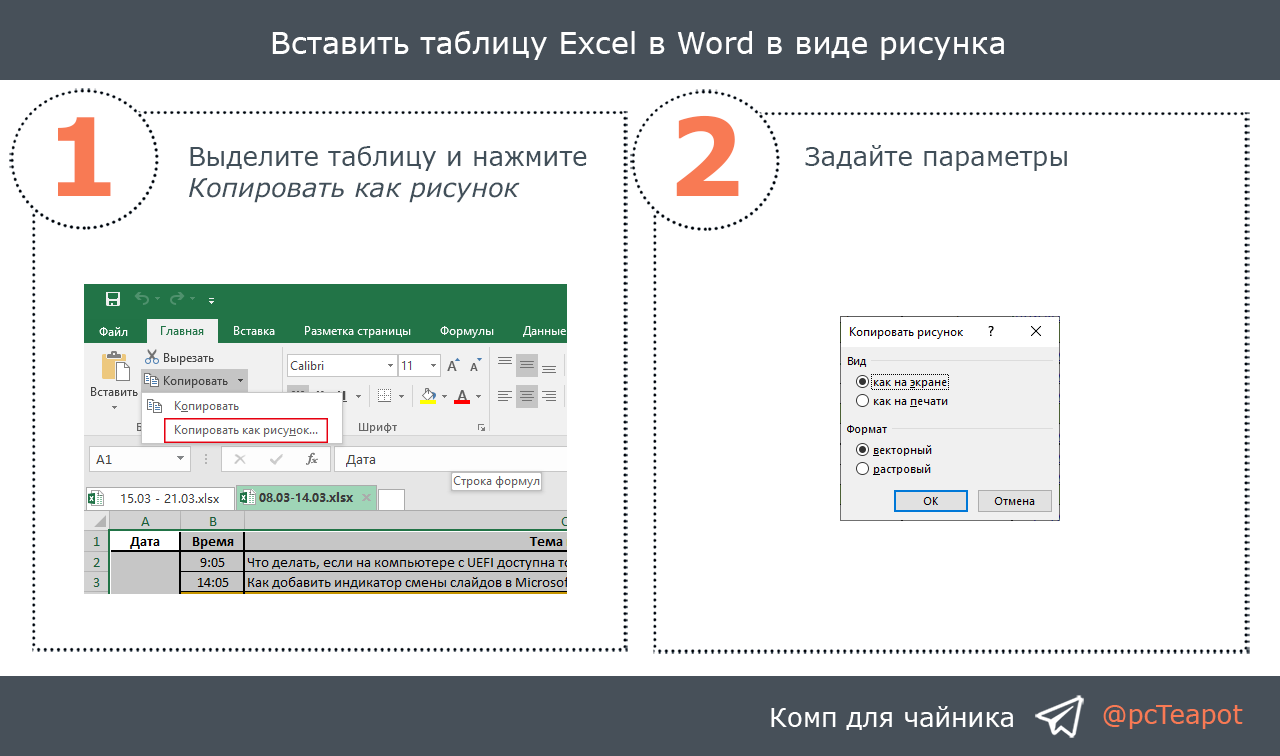Screen dimensions: 1280x756
Task: Select the cell with time 14:05
Action: [x=213, y=582]
